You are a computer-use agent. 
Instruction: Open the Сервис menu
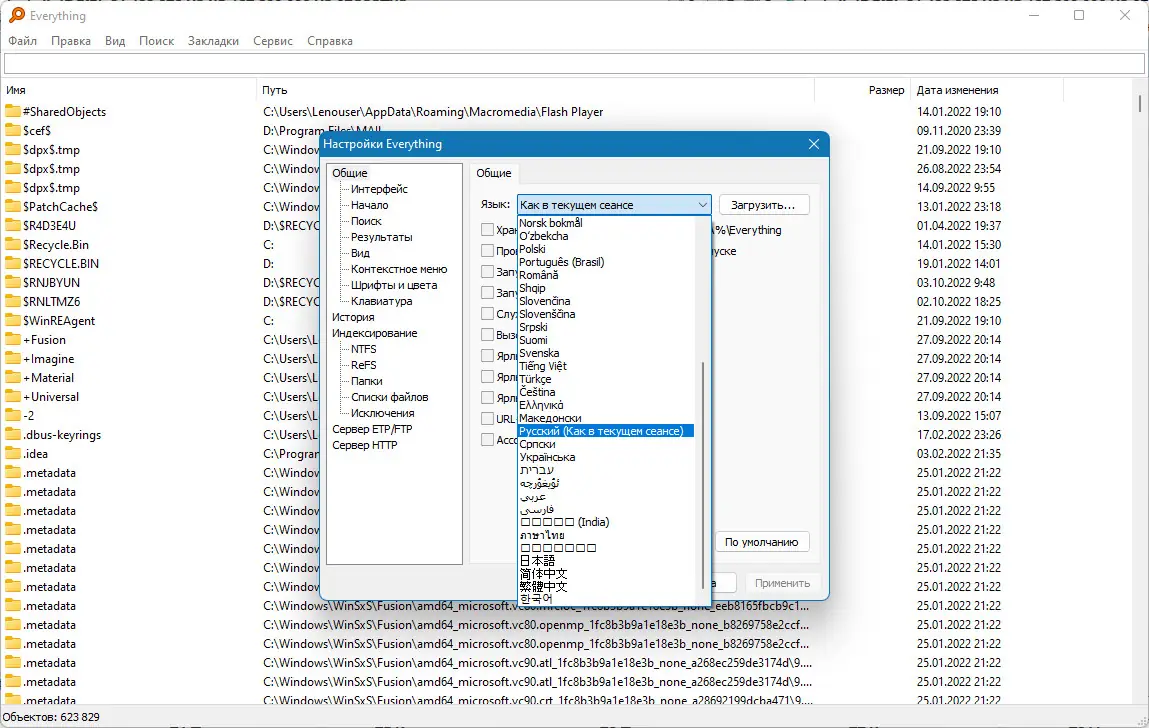pyautogui.click(x=273, y=41)
